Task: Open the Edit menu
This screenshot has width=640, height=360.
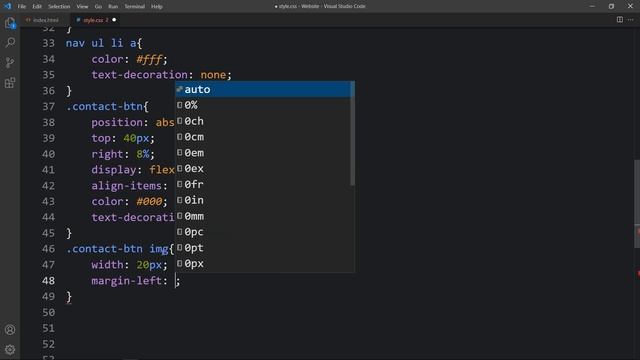Action: coord(37,7)
